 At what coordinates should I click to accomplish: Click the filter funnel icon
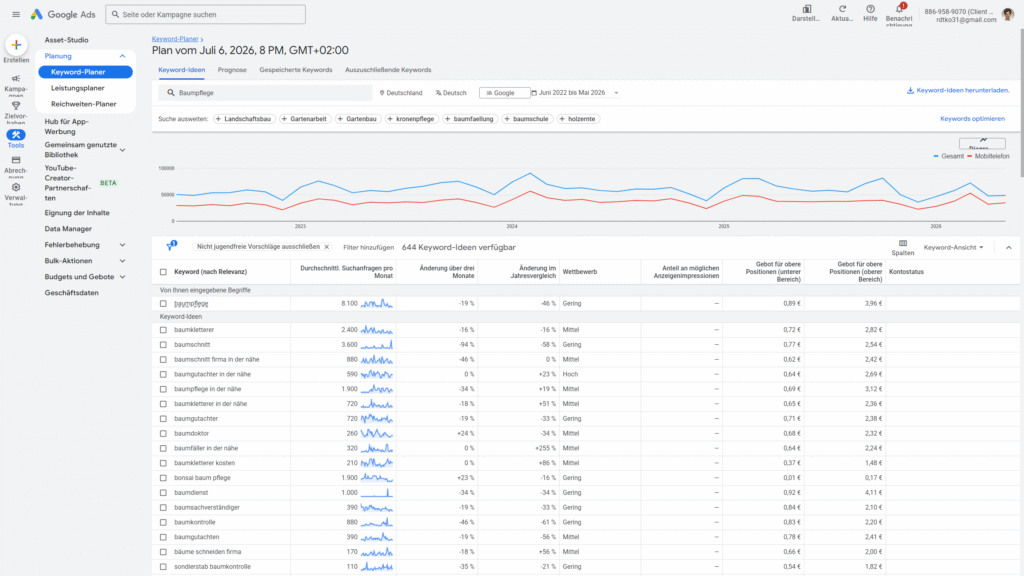pyautogui.click(x=171, y=246)
